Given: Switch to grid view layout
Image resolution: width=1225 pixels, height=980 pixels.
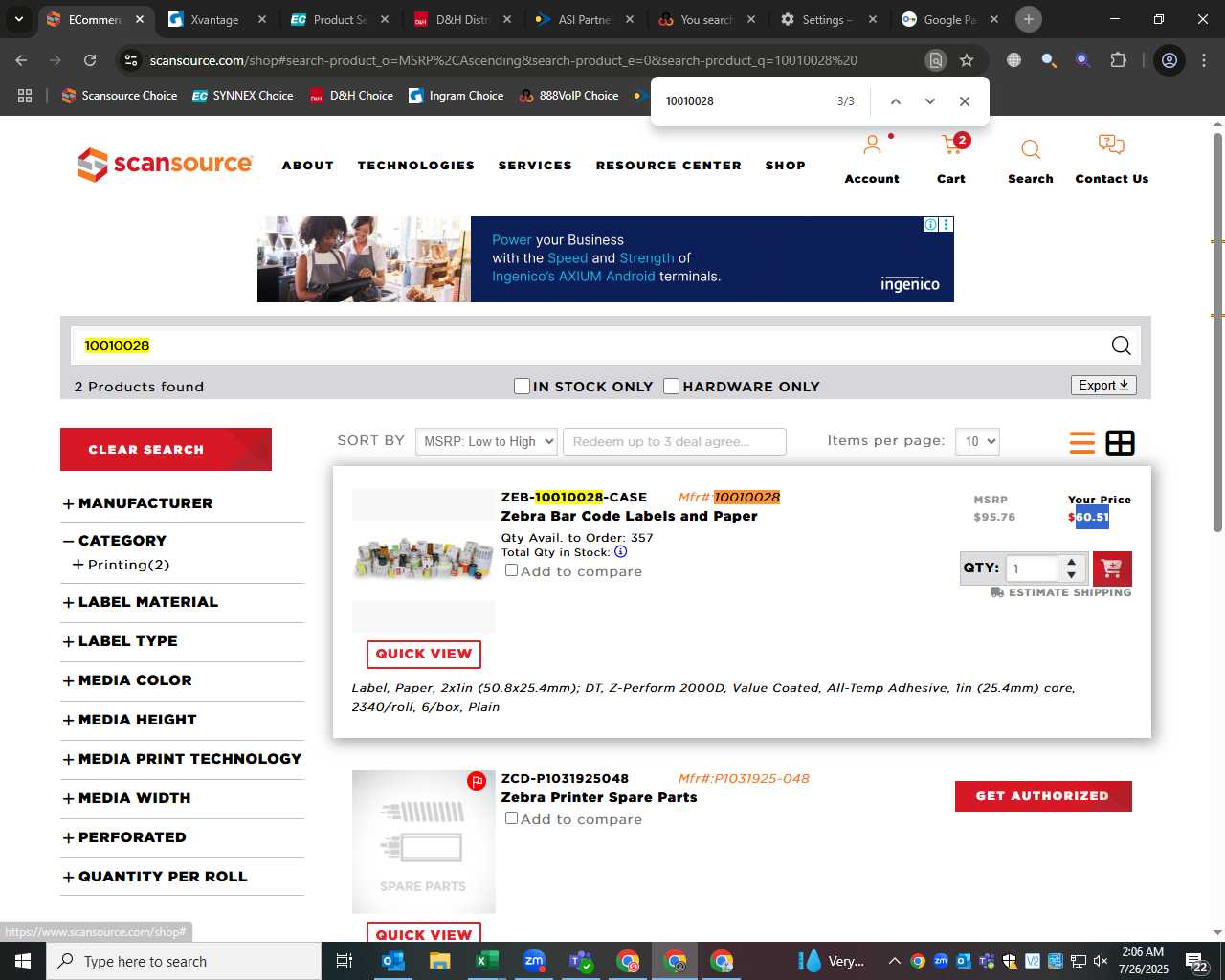Looking at the screenshot, I should [x=1120, y=442].
